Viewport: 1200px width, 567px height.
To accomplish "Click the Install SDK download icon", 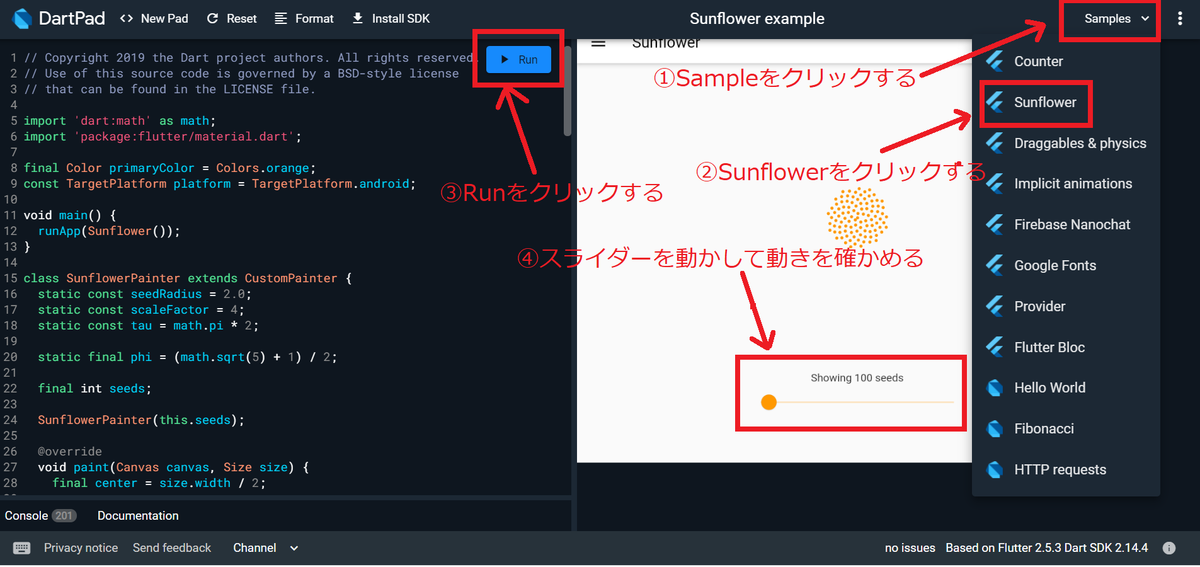I will pyautogui.click(x=358, y=19).
